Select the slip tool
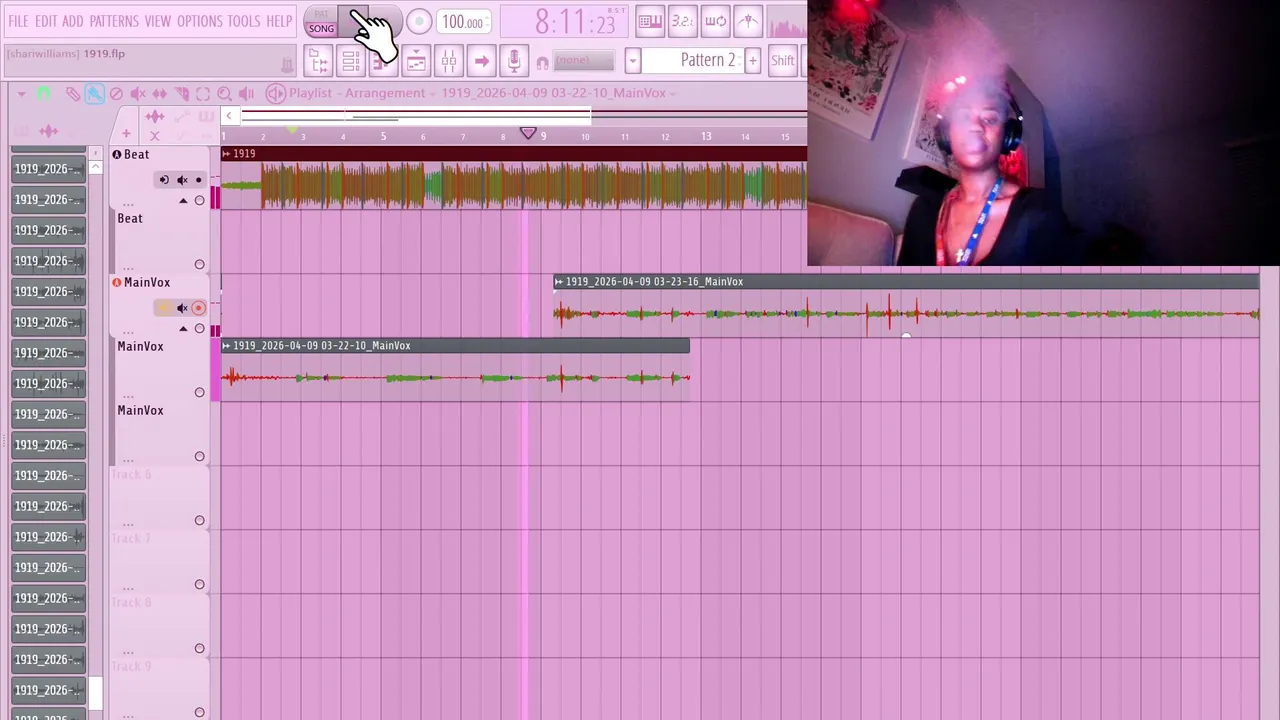This screenshot has width=1280, height=720. point(160,94)
